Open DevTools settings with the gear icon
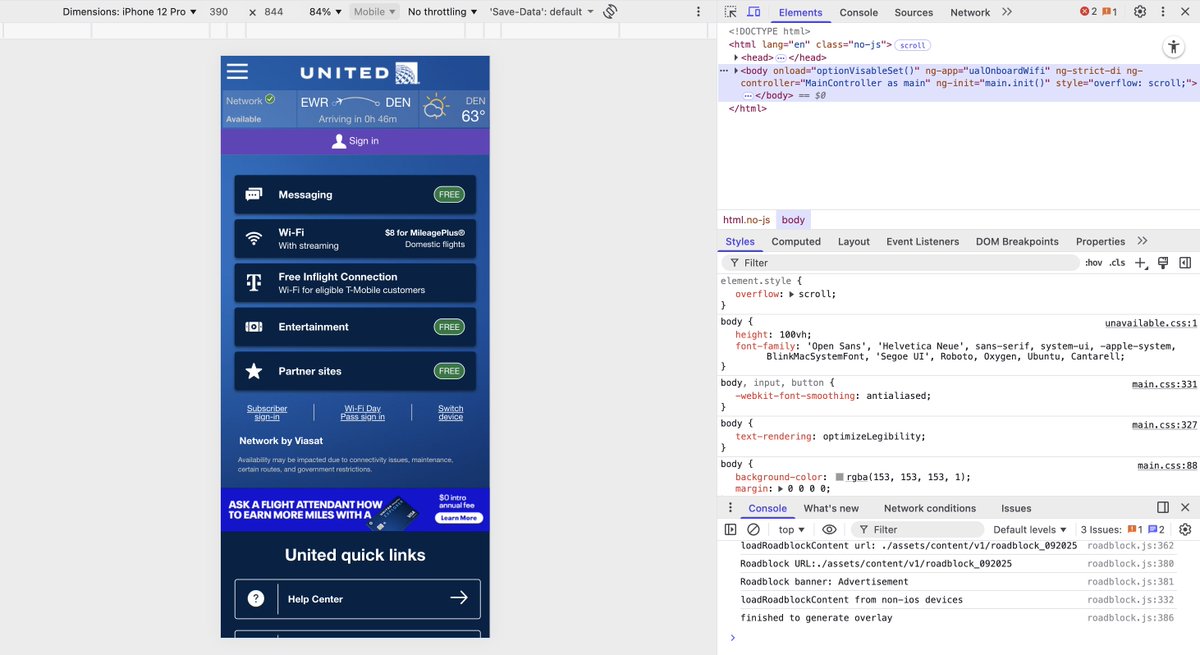The image size is (1200, 655). (x=1138, y=11)
